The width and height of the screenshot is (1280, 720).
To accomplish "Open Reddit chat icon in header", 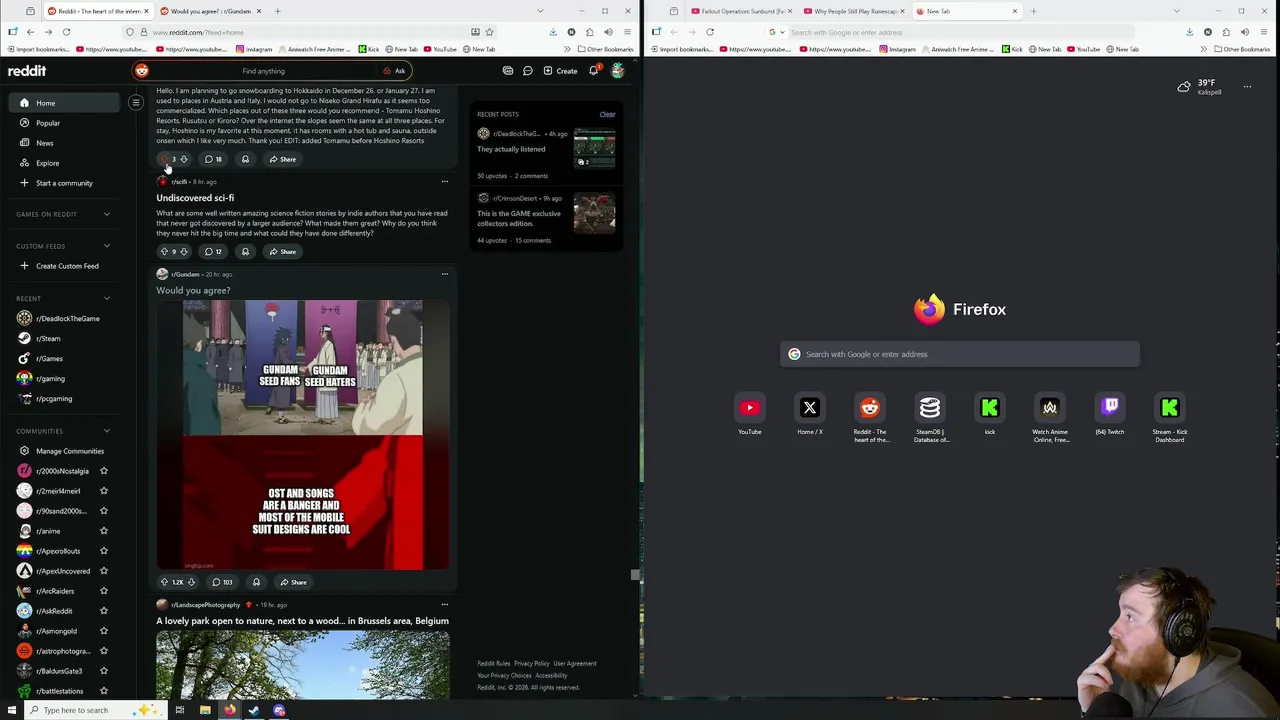I will (x=527, y=71).
